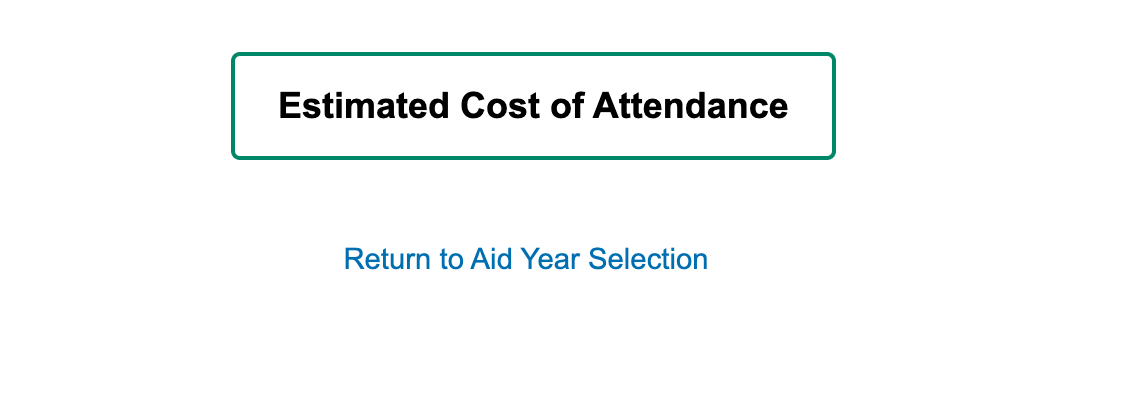Click the rounded Estimated Cost of Attendance button

click(x=533, y=106)
